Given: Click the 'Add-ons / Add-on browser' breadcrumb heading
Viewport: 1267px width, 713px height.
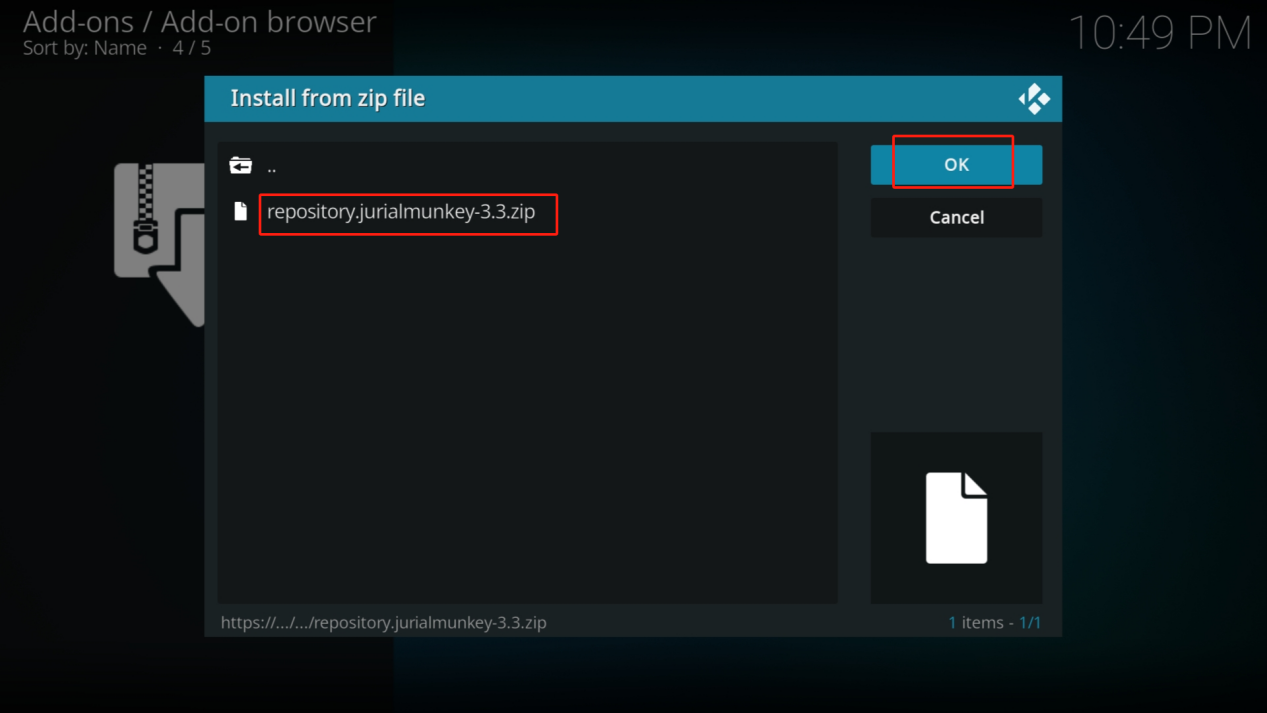Looking at the screenshot, I should tap(199, 21).
